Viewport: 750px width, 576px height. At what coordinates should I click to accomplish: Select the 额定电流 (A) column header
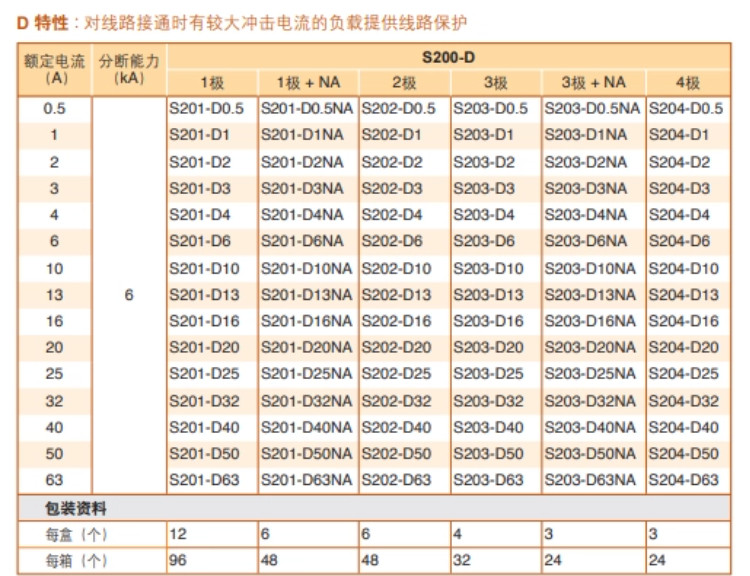(55, 69)
